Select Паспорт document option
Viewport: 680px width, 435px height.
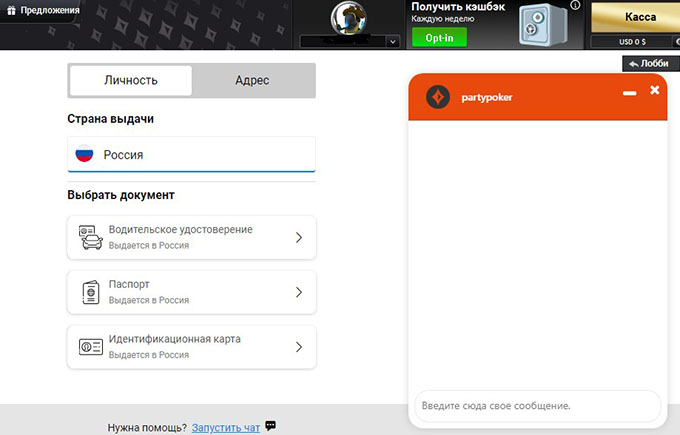click(x=191, y=292)
